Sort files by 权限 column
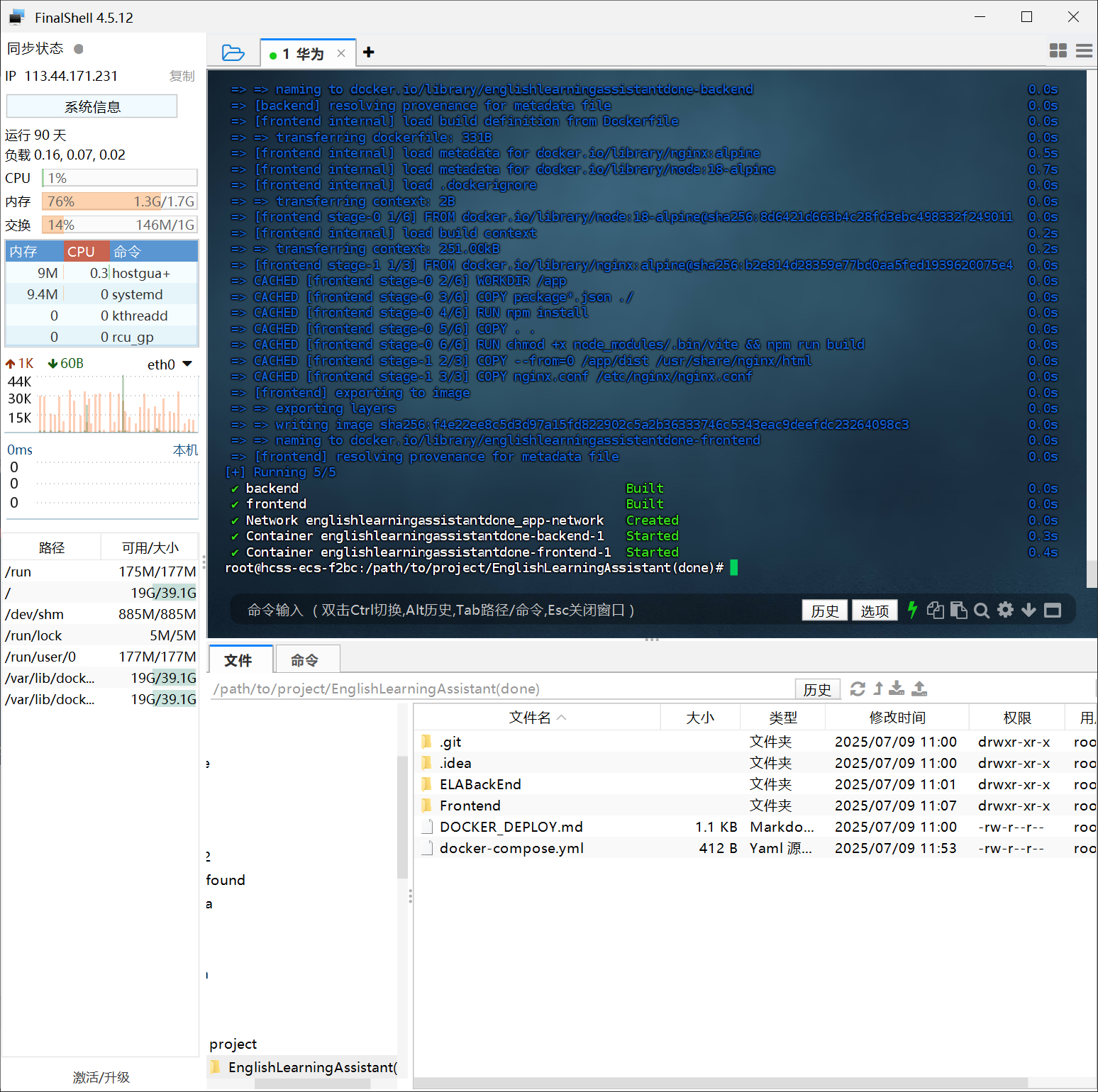The width and height of the screenshot is (1098, 1092). point(1017,718)
